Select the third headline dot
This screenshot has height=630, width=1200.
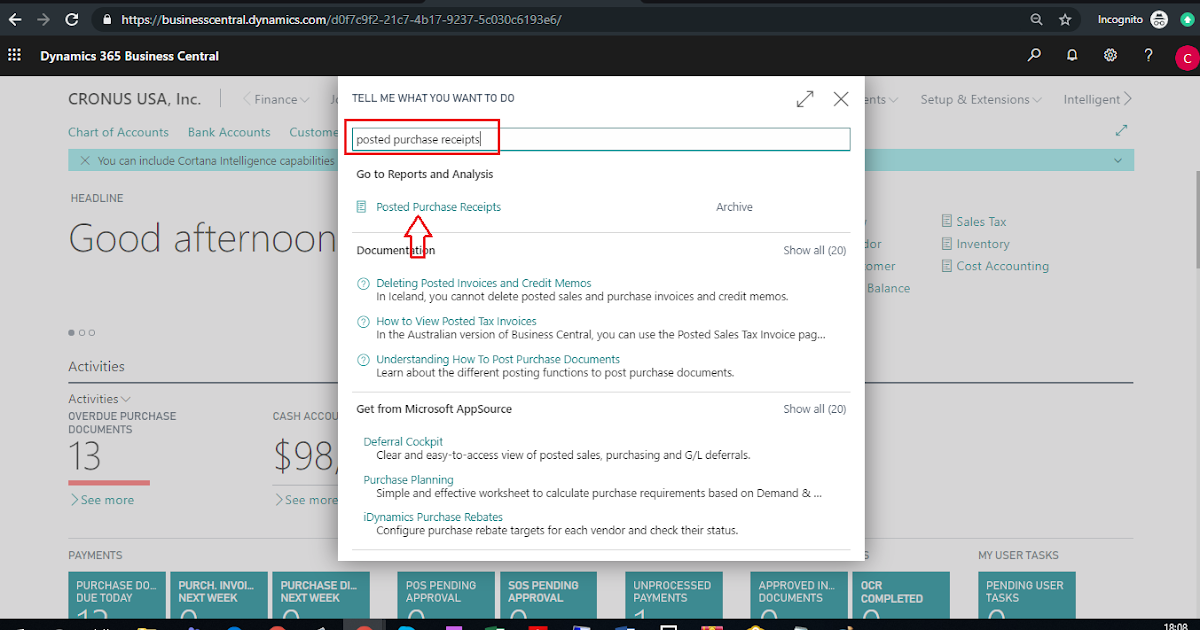pos(92,332)
